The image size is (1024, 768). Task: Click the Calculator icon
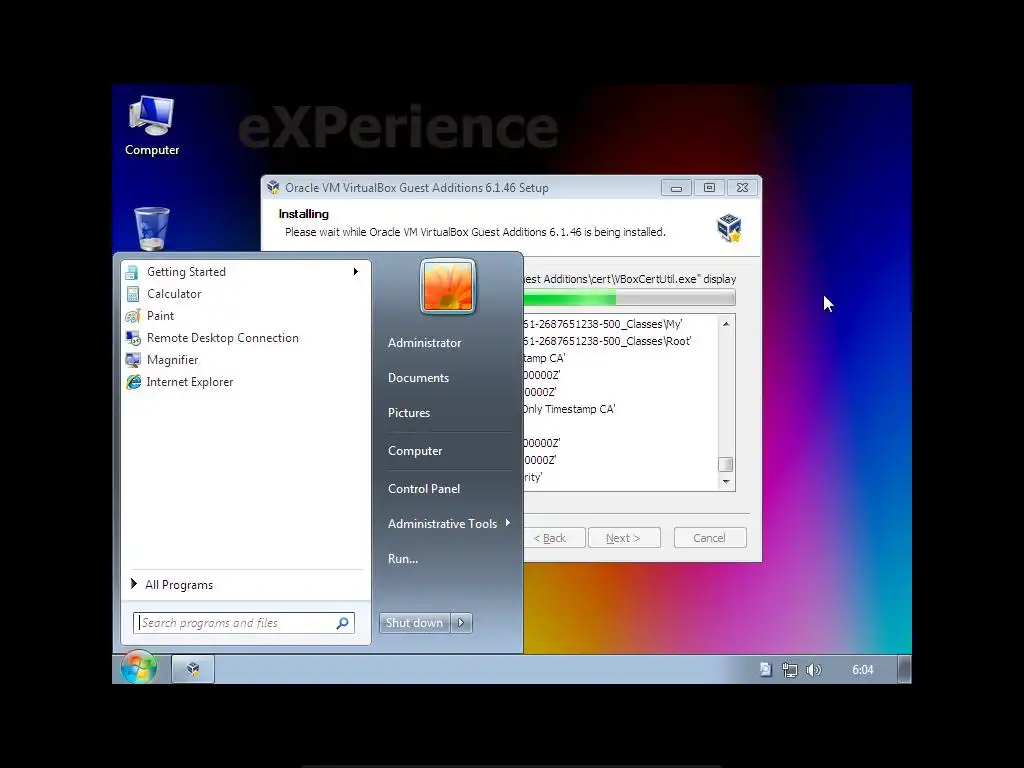[133, 294]
